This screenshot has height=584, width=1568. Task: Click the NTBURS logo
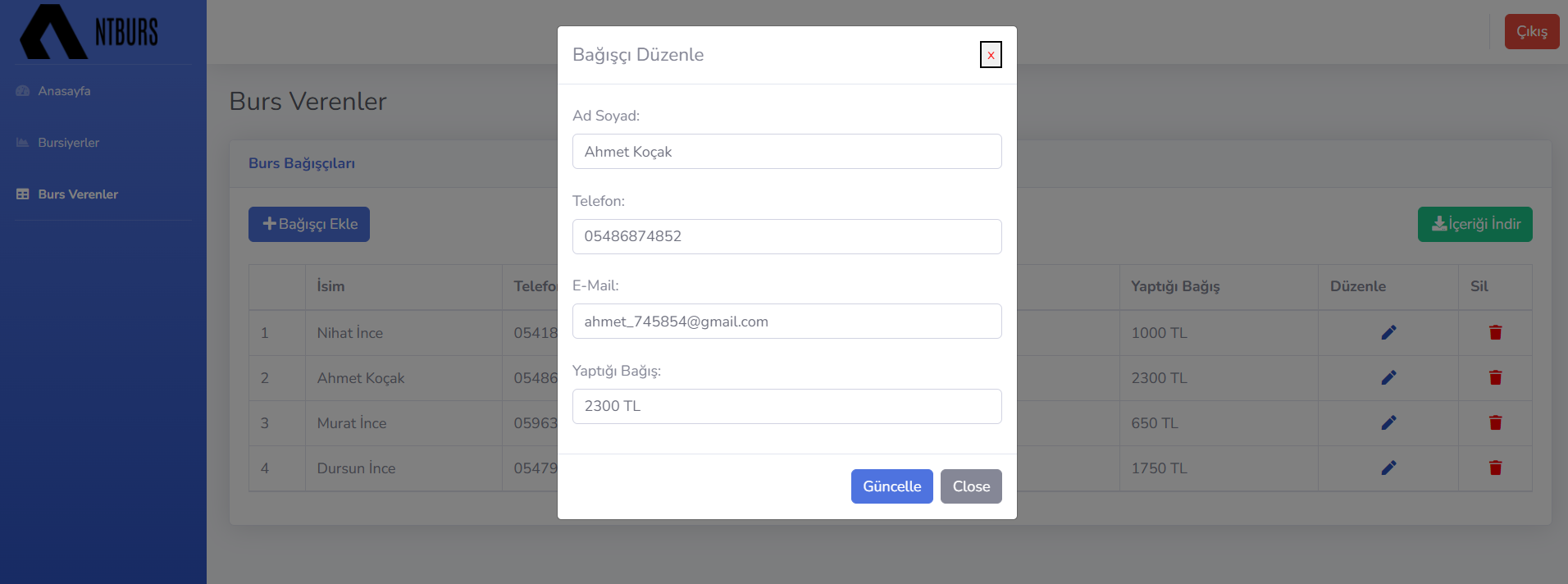pyautogui.click(x=90, y=33)
